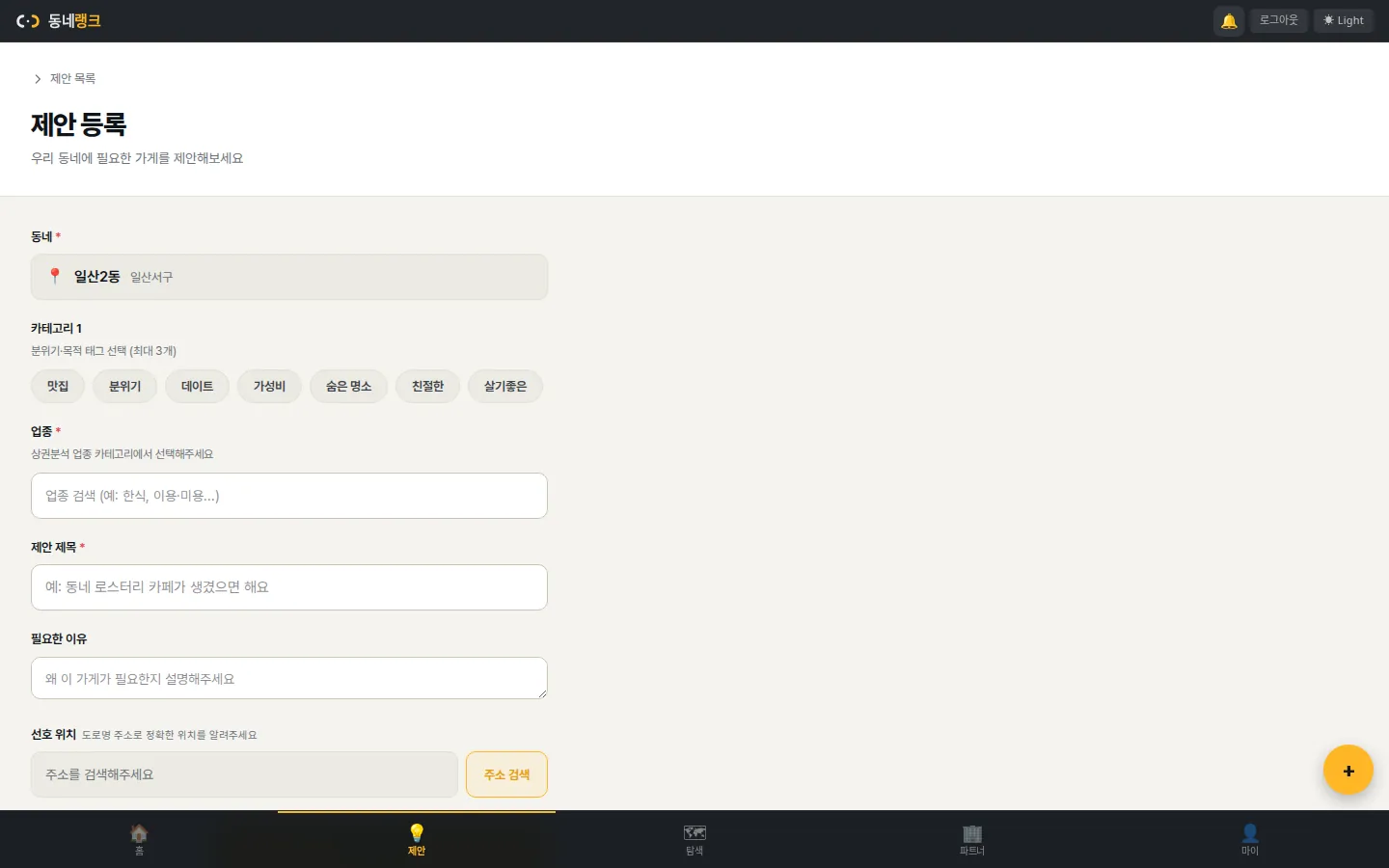Open the notification bell
This screenshot has width=1389, height=868.
coord(1229,20)
